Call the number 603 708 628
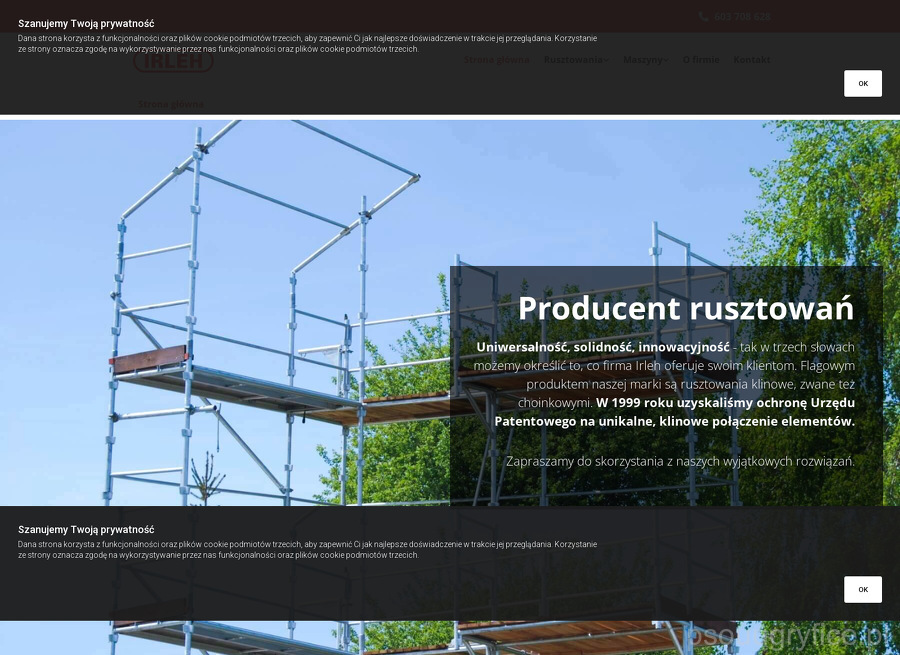The image size is (900, 655). click(742, 17)
